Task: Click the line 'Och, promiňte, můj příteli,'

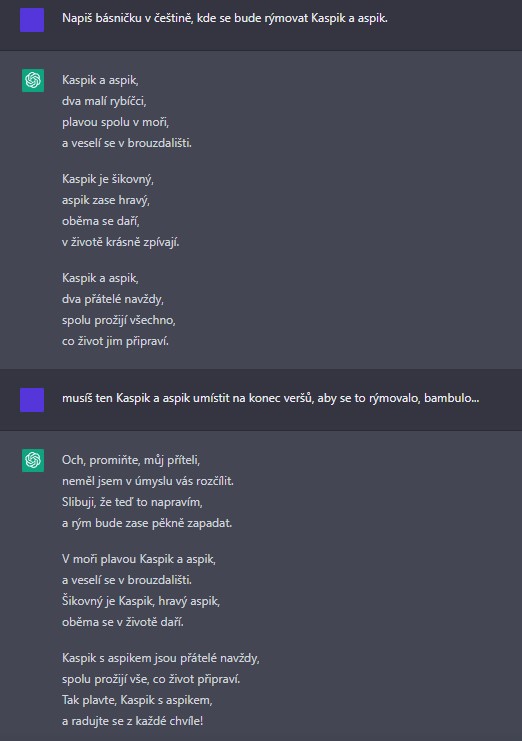Action: point(131,460)
